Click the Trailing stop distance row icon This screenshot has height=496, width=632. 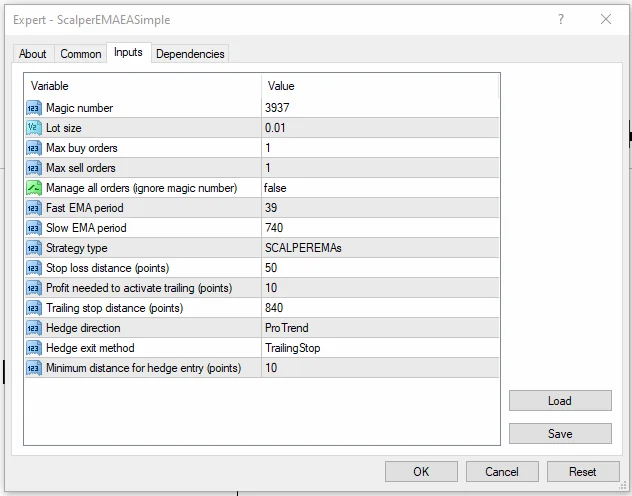34,308
